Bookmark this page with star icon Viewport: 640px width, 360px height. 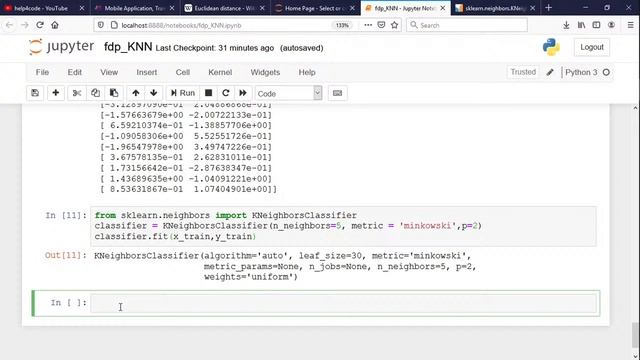(394, 25)
